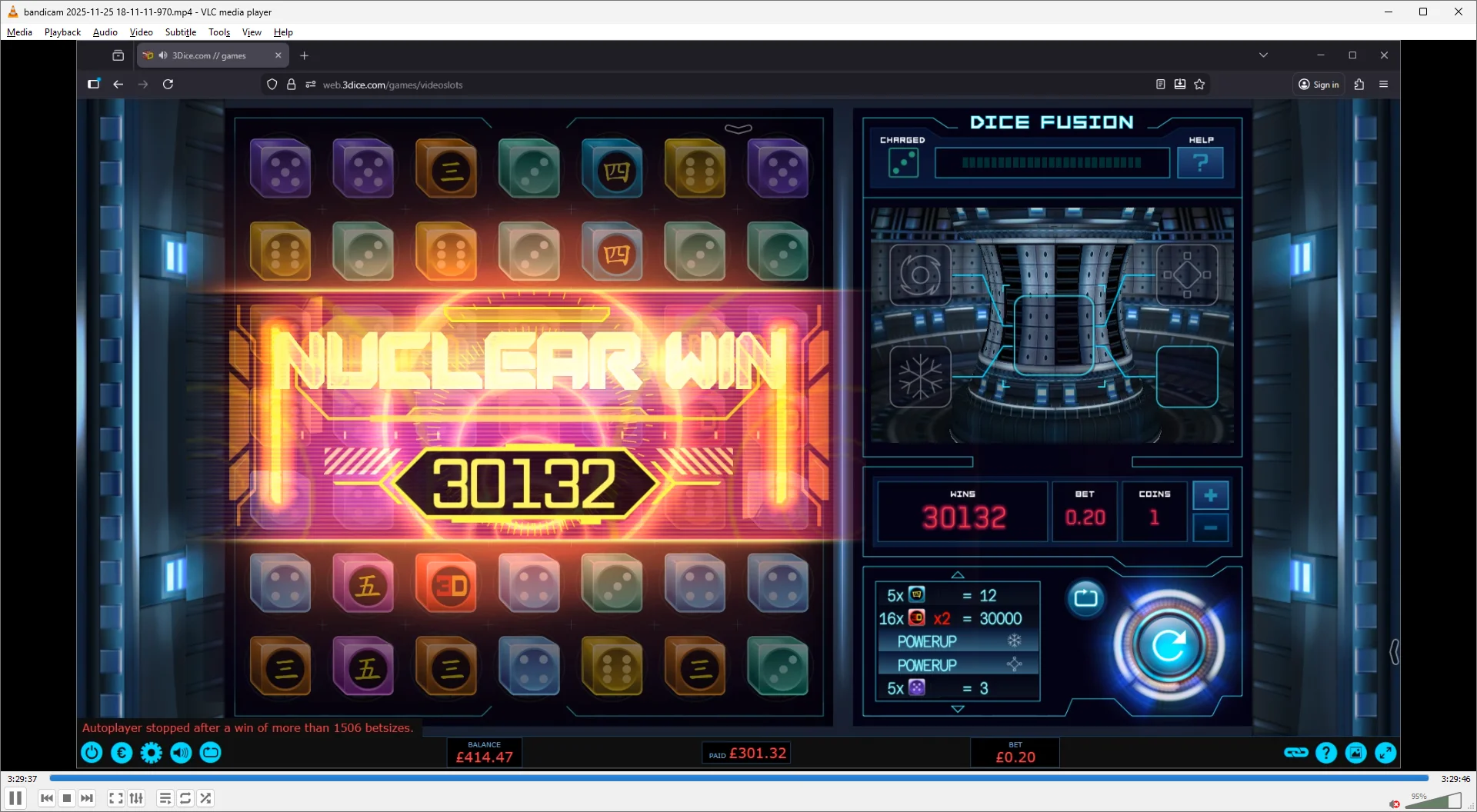Click the orange 四 die
The height and width of the screenshot is (812, 1477).
[x=612, y=252]
